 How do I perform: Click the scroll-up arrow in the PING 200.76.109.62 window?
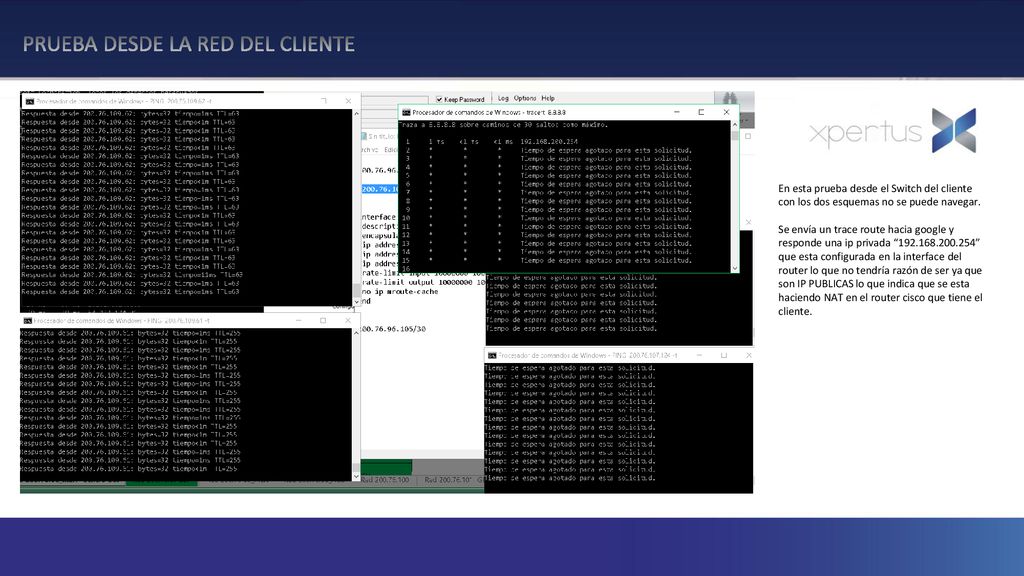pos(356,114)
